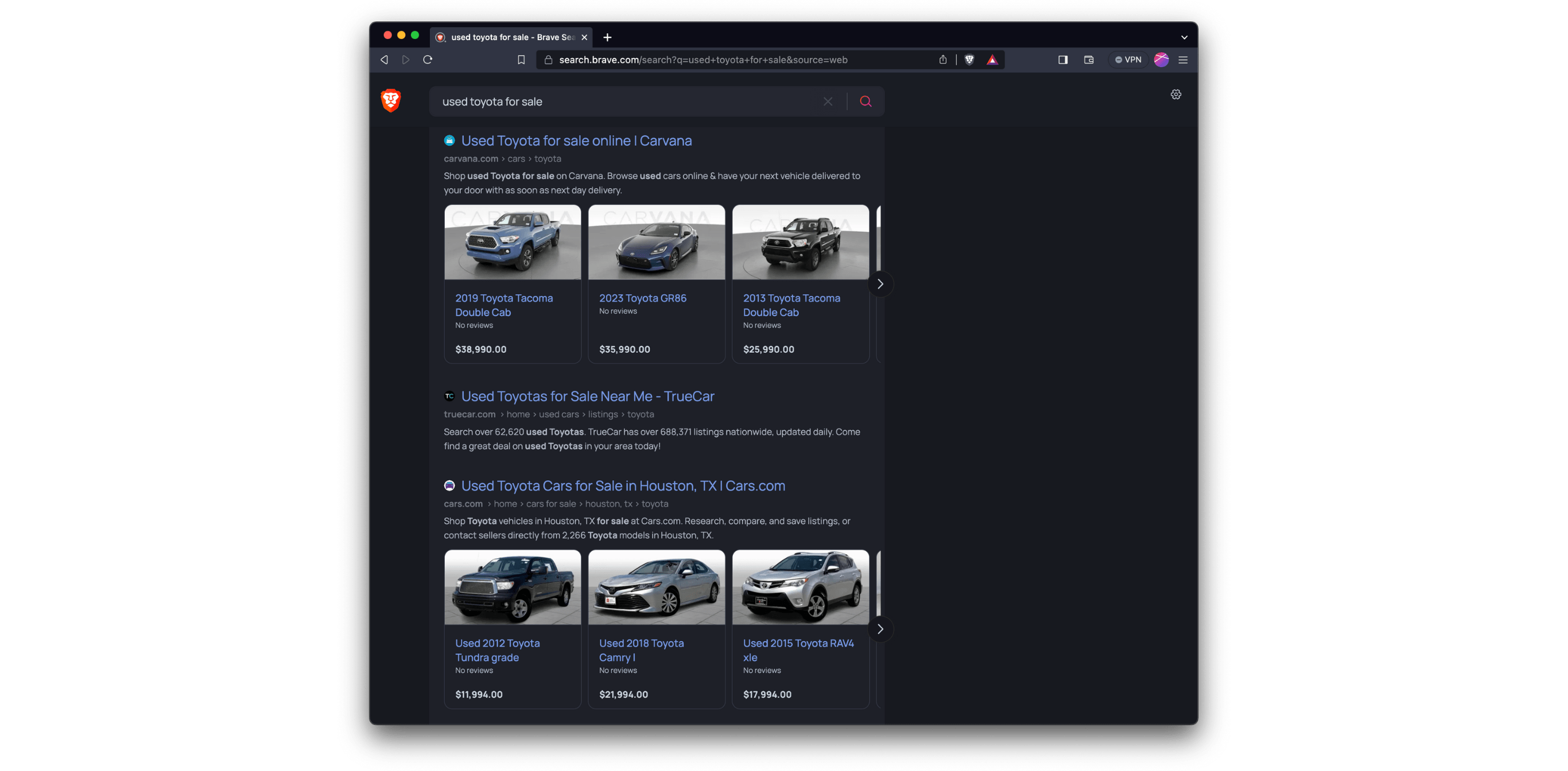Open a new tab with plus button
The width and height of the screenshot is (1568, 771).
[x=607, y=37]
